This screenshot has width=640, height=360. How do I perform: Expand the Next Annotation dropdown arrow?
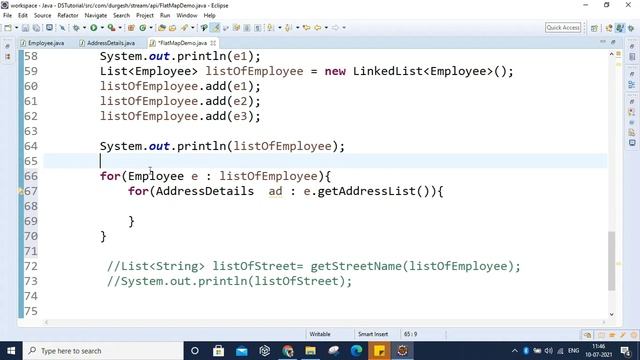pyautogui.click(x=280, y=28)
